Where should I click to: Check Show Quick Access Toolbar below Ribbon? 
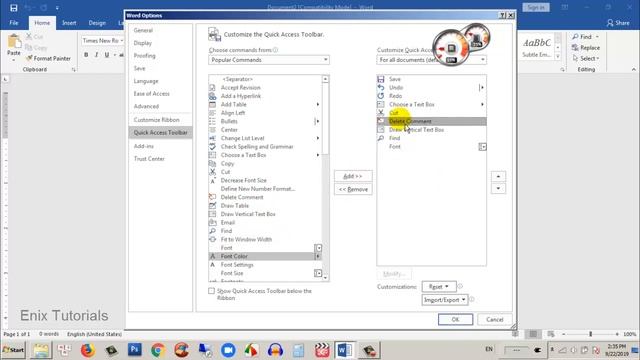coord(211,291)
